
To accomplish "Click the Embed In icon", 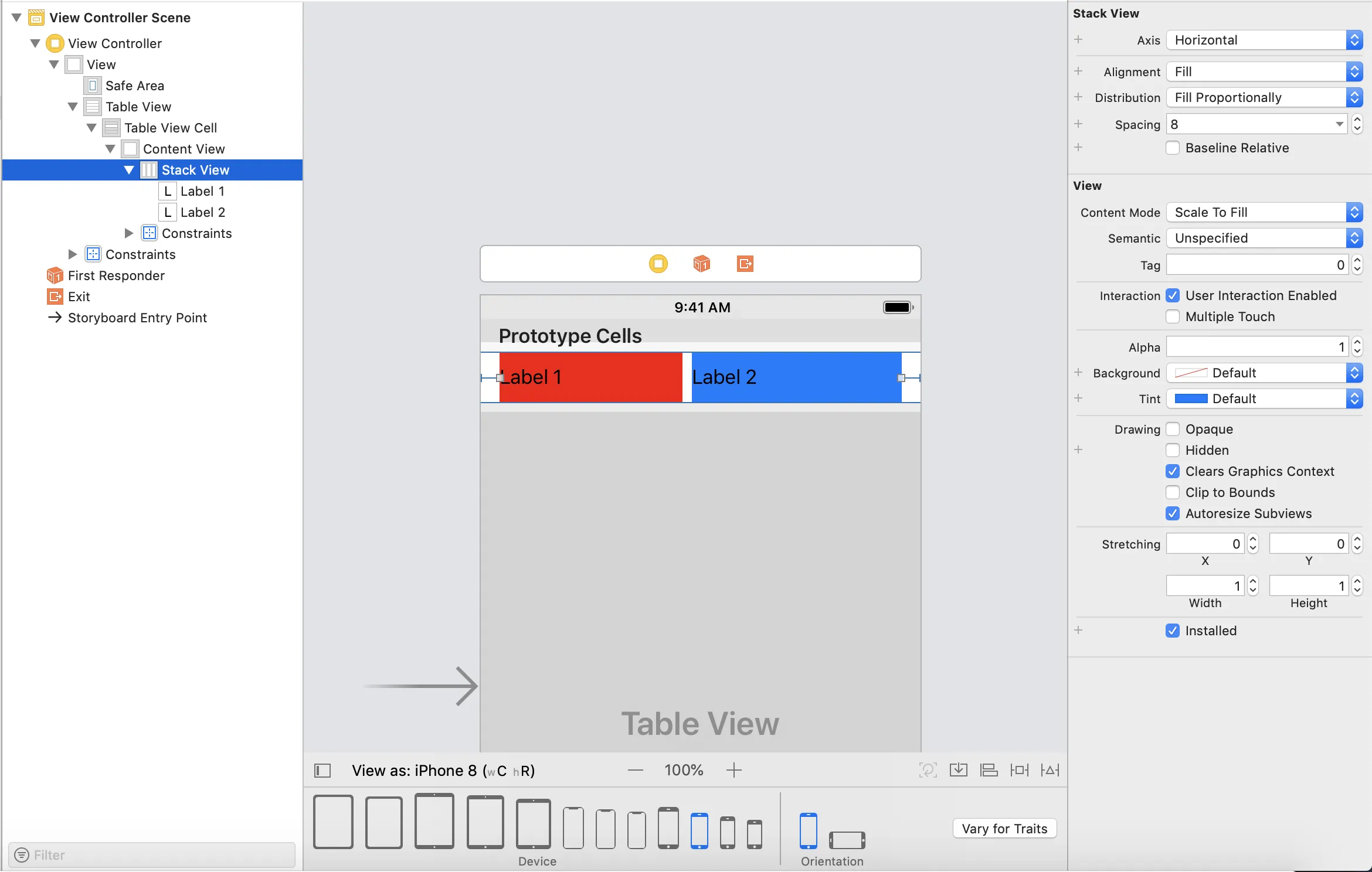I will [x=958, y=770].
